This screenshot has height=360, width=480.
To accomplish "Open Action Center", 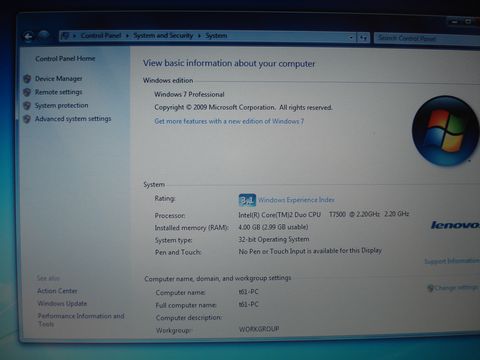I will coord(57,291).
